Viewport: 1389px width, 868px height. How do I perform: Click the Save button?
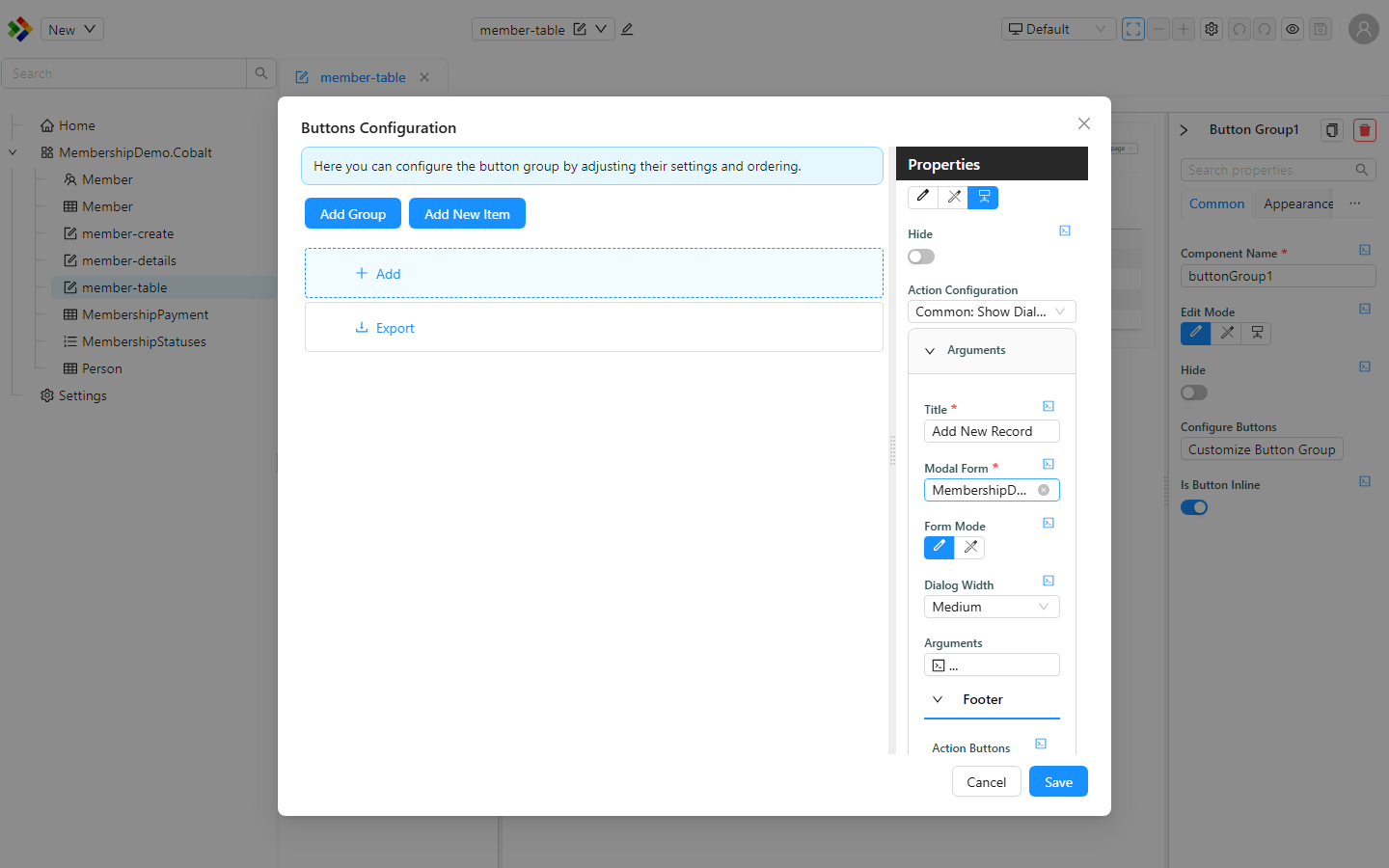1058,781
